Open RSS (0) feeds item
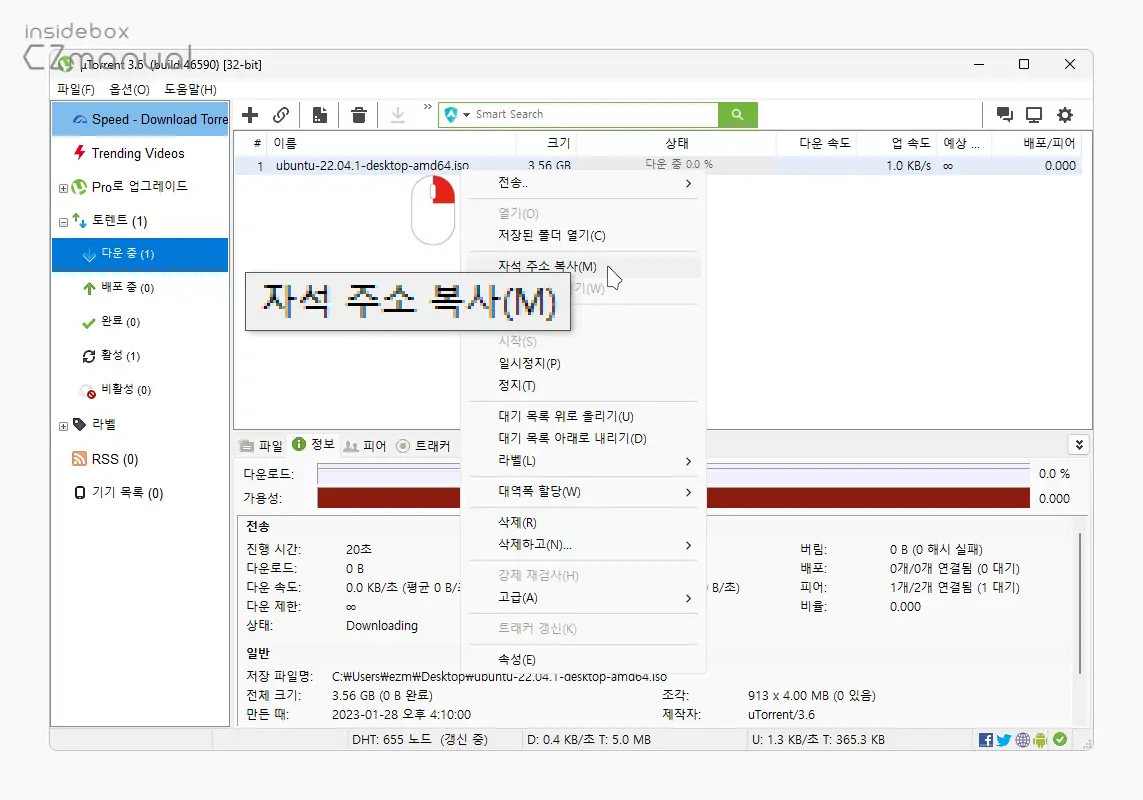Screen dimensions: 1143x800 point(114,459)
